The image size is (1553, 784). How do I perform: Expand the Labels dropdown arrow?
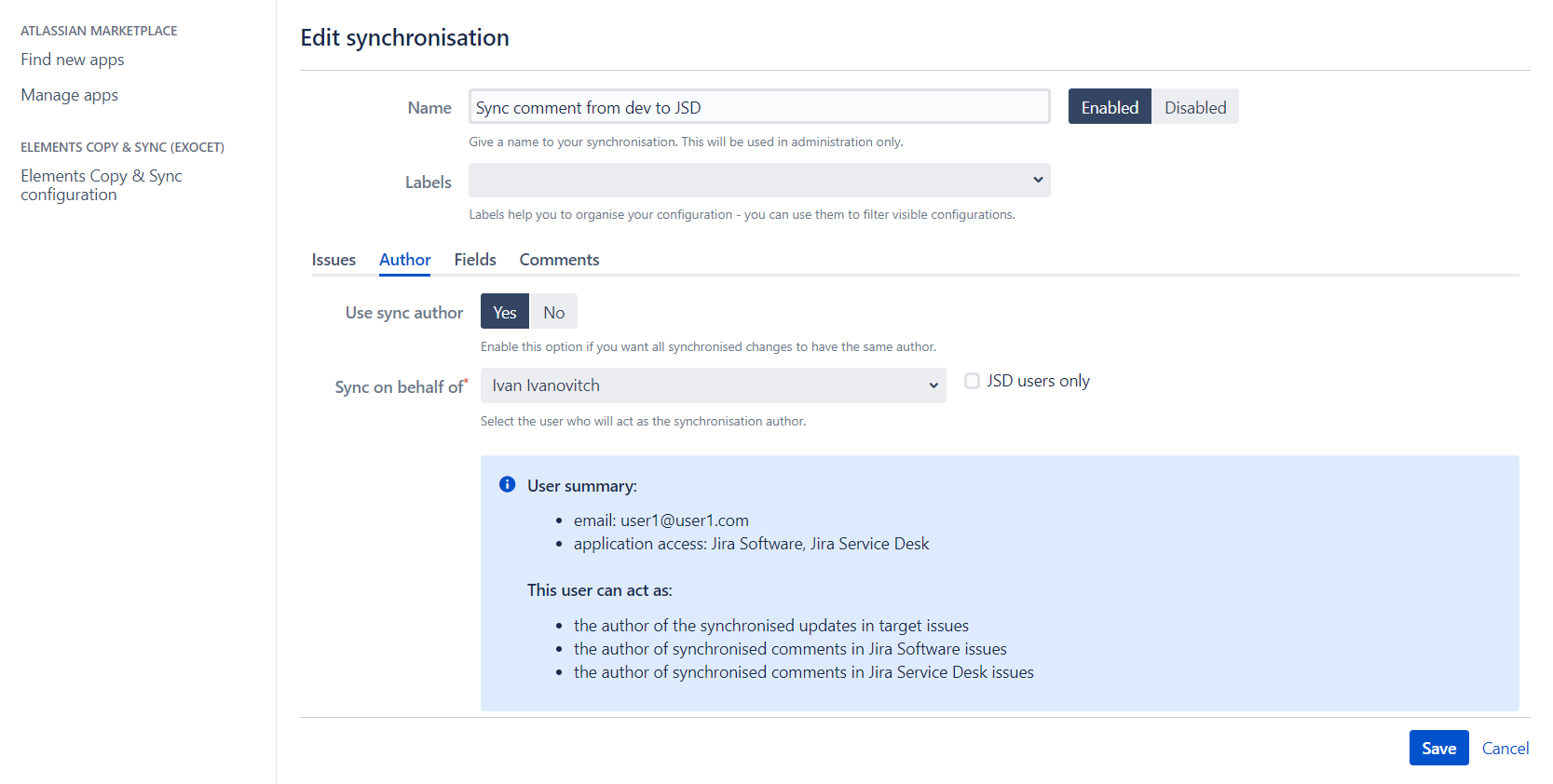click(1037, 180)
